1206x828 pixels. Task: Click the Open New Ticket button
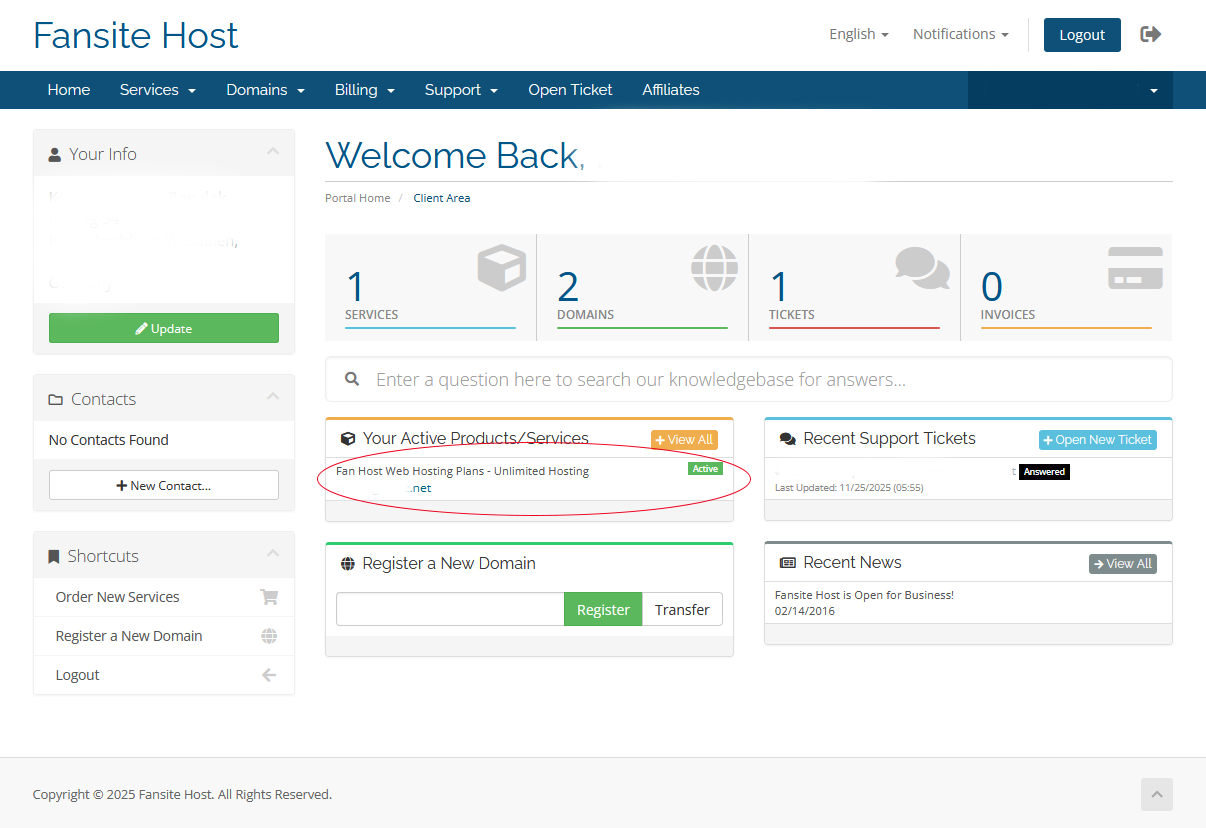click(x=1097, y=440)
